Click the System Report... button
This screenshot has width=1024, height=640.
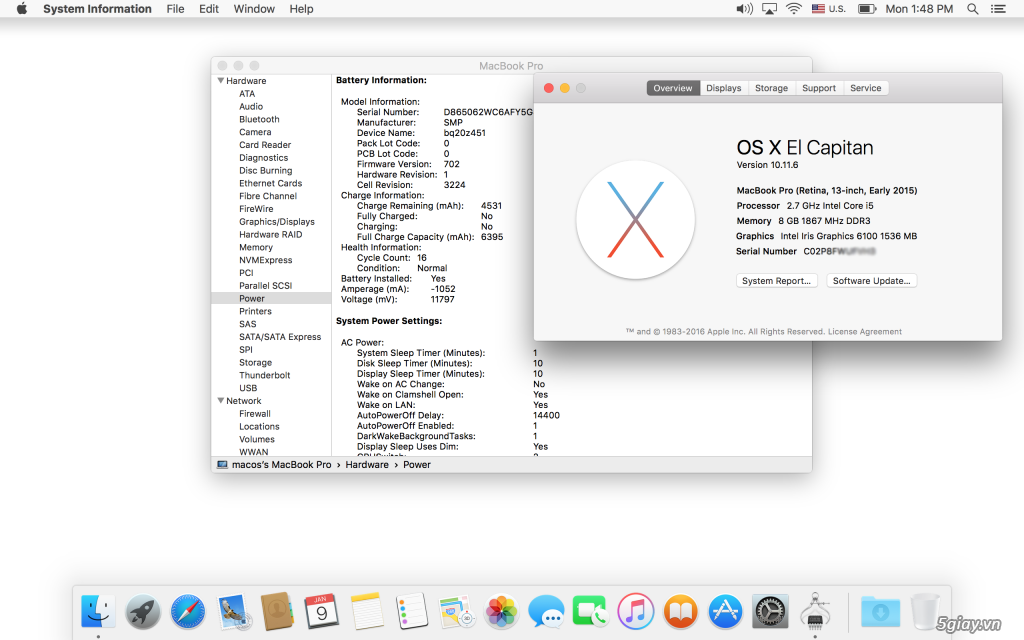[776, 281]
